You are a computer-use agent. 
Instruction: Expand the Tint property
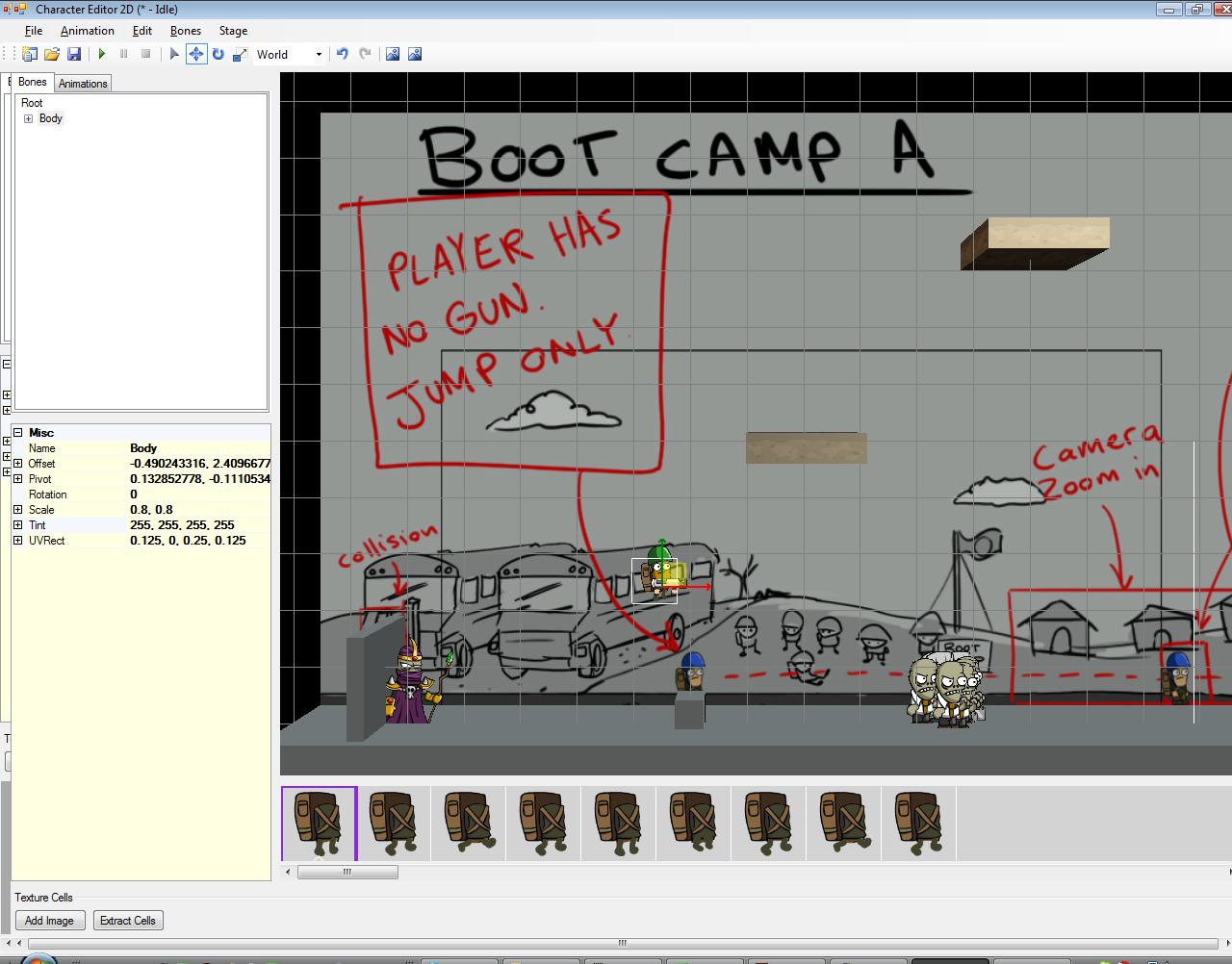pos(17,525)
